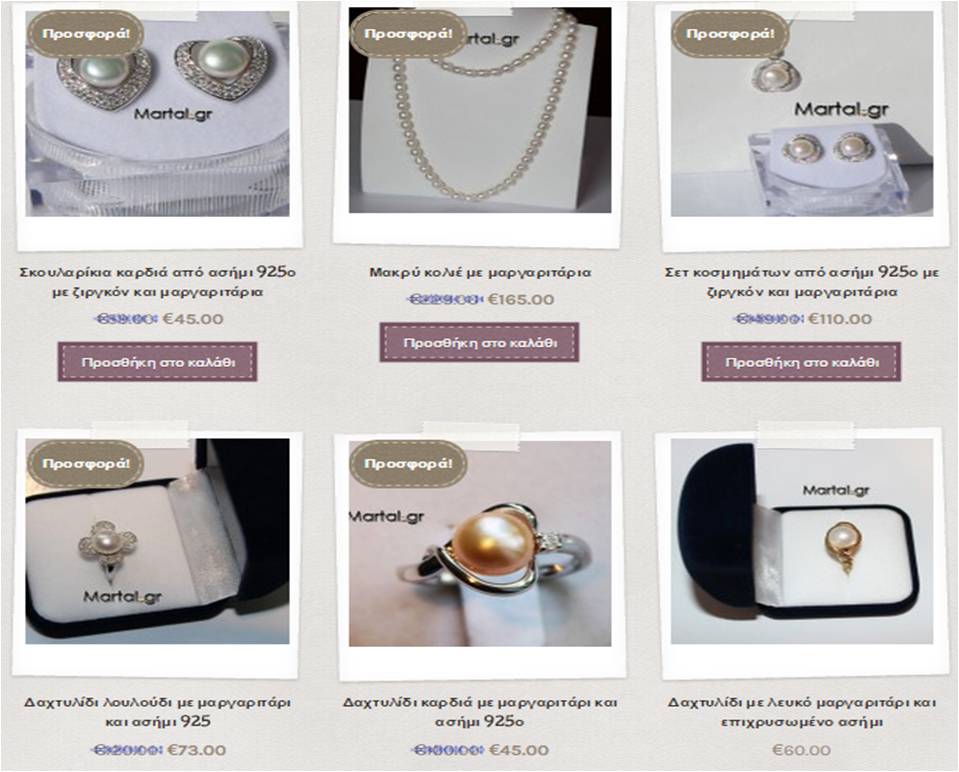Add heart earrings to cart via Προσθήκη στο καλάθι
This screenshot has width=959, height=772.
click(157, 362)
